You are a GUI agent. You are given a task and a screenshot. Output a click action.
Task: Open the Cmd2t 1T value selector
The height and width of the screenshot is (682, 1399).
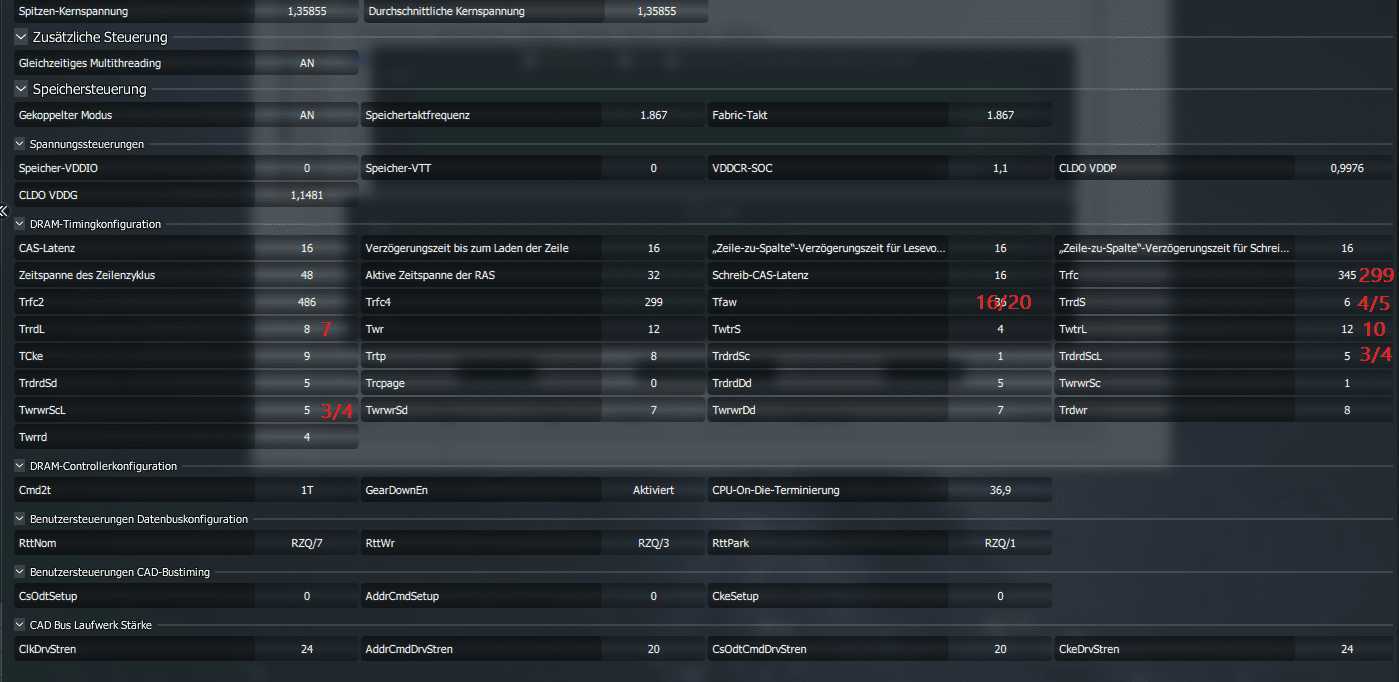pos(307,490)
